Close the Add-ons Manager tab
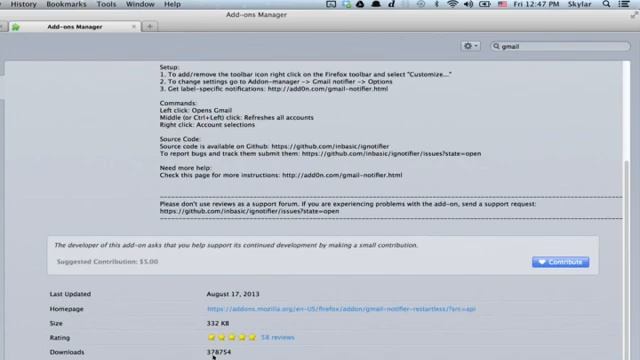 click(133, 27)
